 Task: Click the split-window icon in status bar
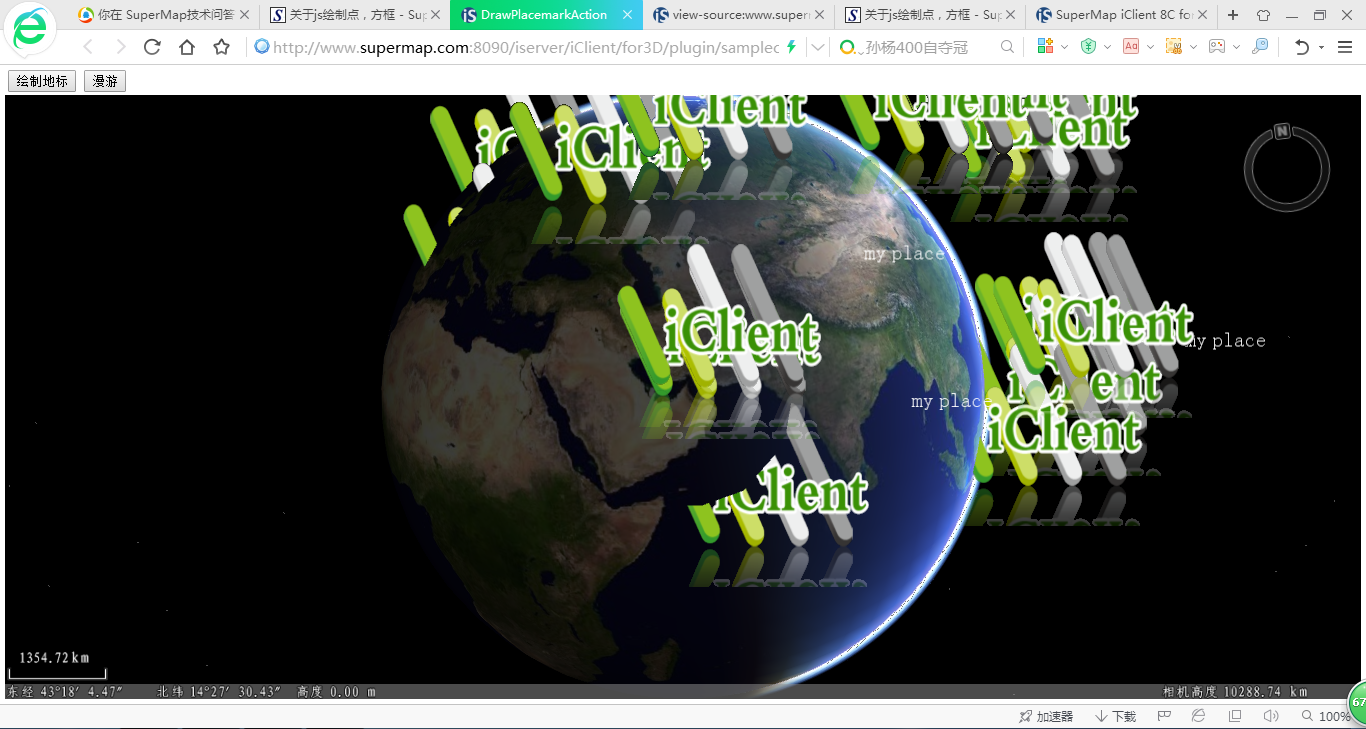(x=1235, y=716)
